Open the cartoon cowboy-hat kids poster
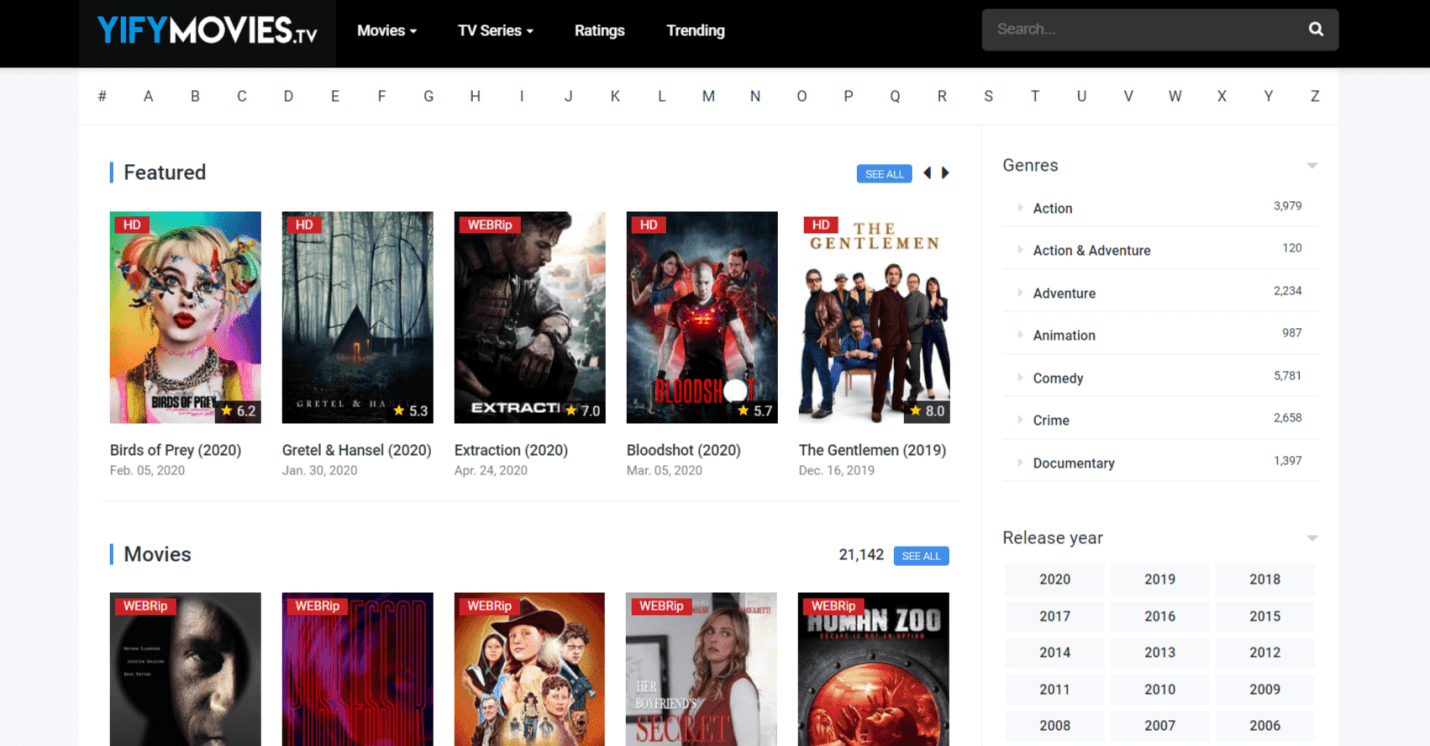This screenshot has width=1430, height=746. (530, 669)
